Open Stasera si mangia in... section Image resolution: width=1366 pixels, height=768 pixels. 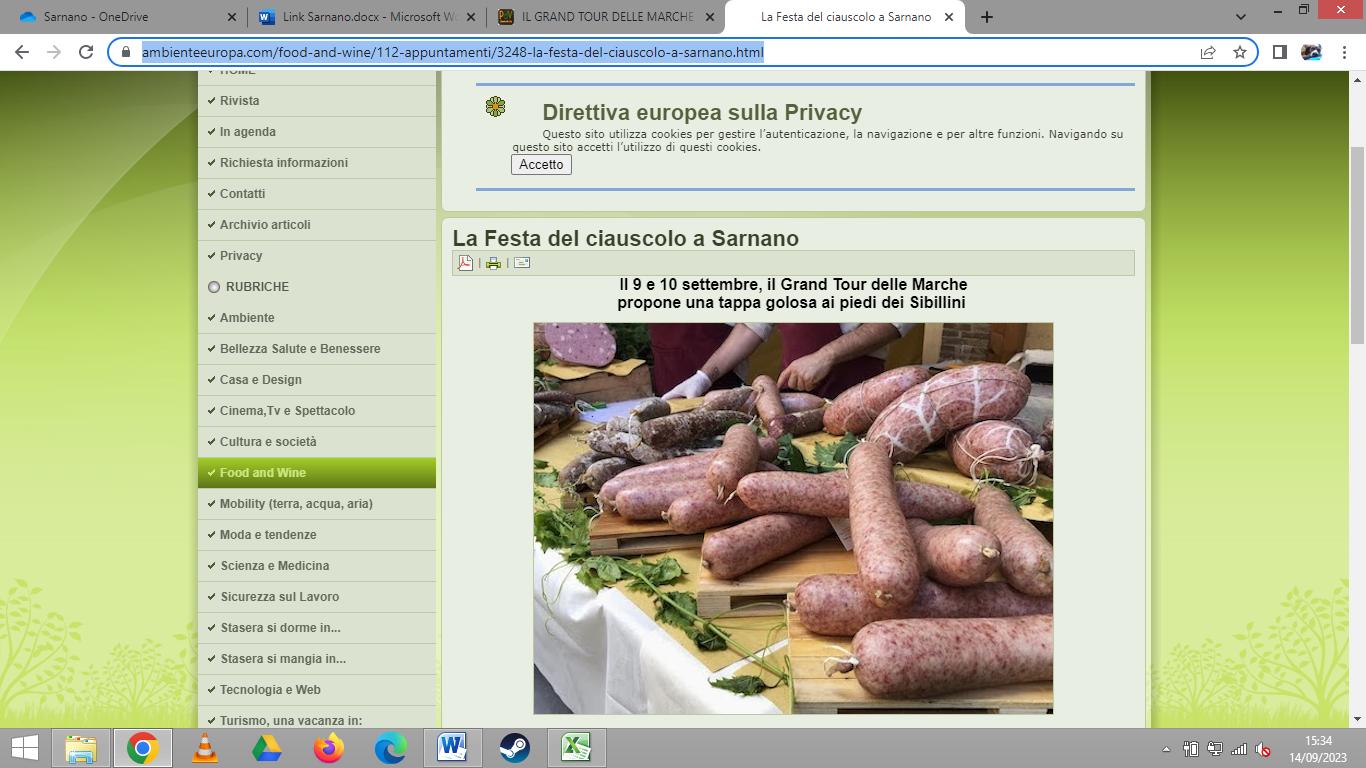317,659
